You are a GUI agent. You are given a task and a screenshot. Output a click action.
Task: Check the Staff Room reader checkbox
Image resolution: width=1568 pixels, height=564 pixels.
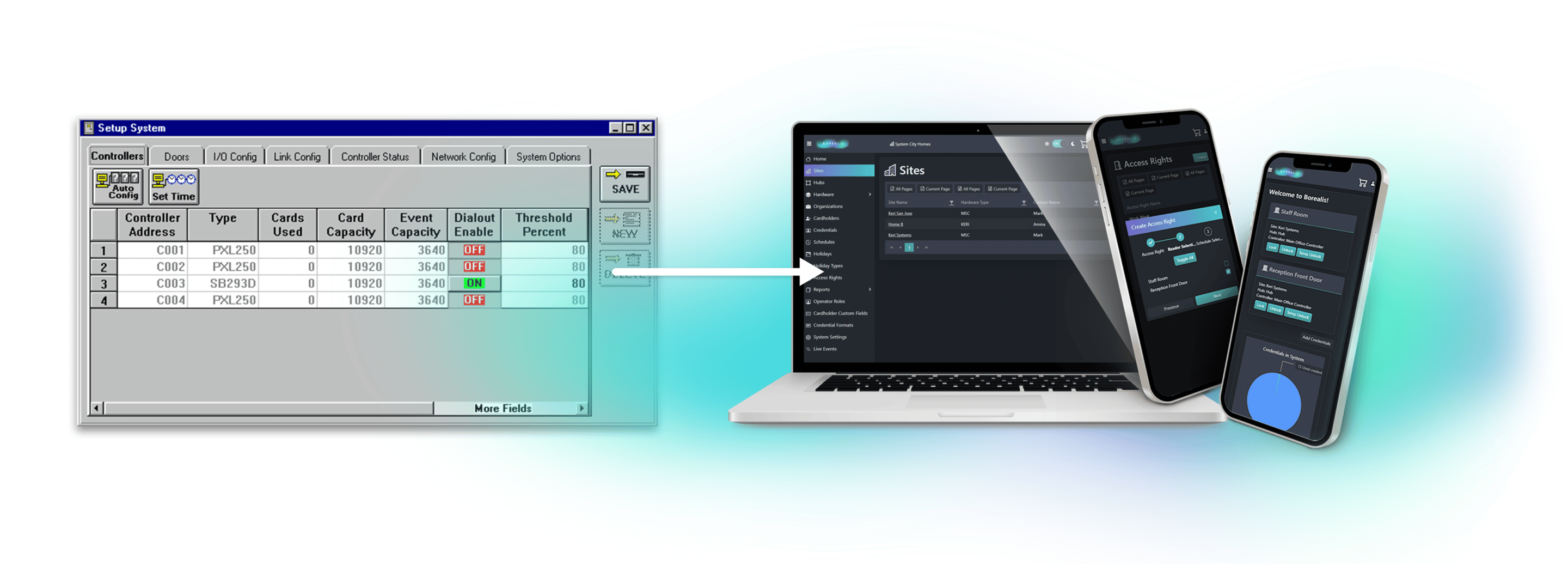tap(1226, 263)
